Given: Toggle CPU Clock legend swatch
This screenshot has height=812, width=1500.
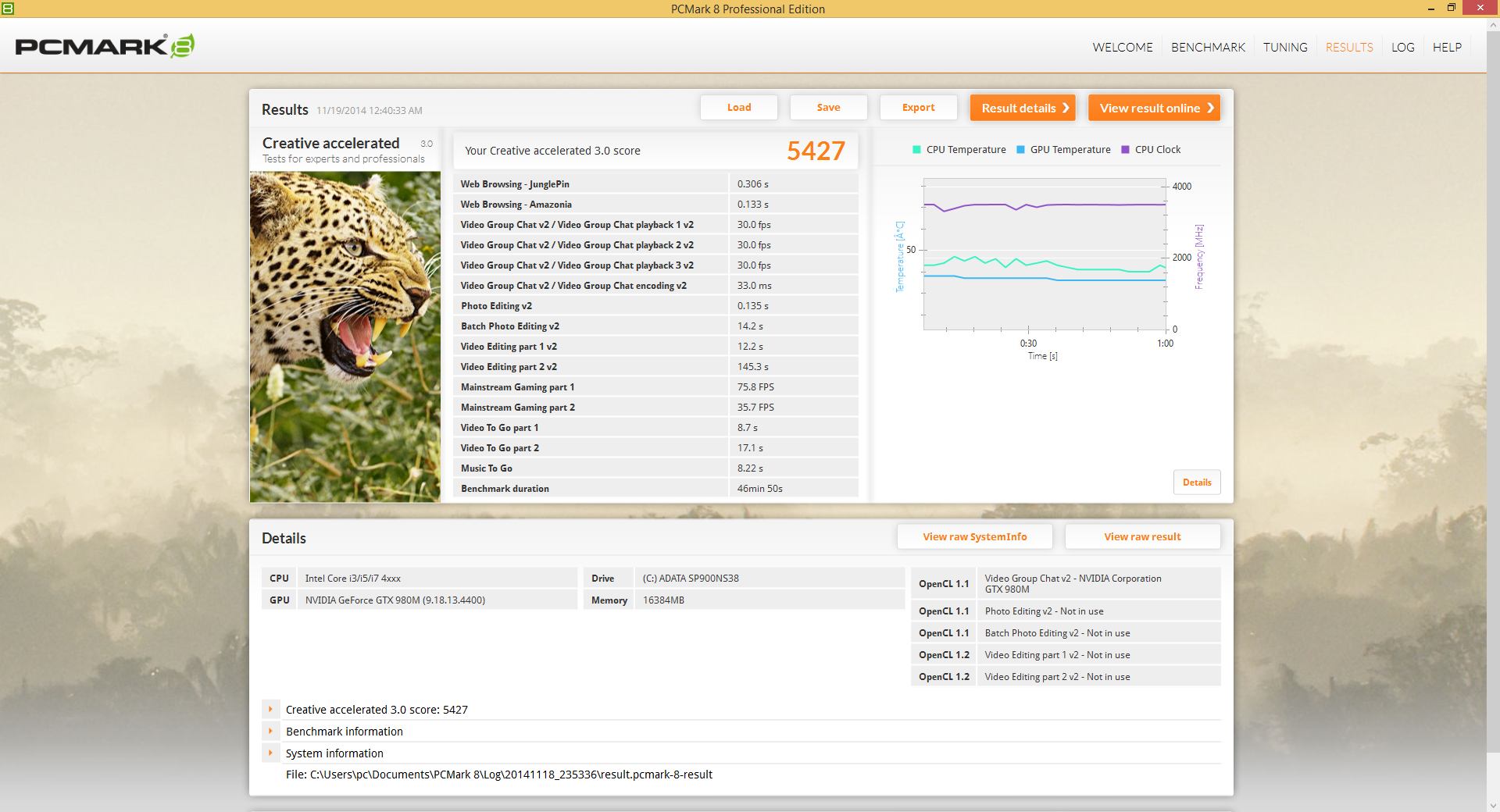Looking at the screenshot, I should [1125, 150].
